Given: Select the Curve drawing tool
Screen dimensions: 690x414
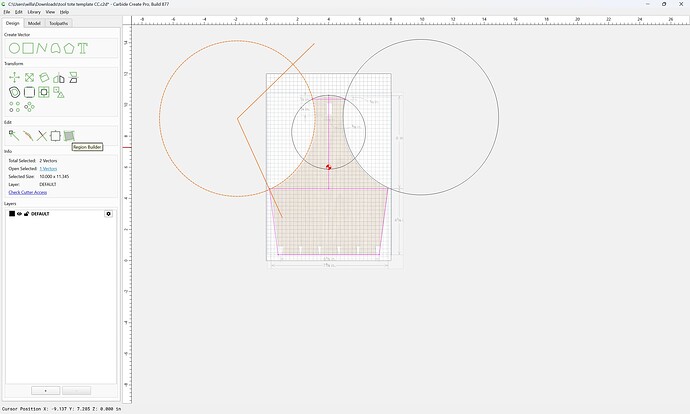Looking at the screenshot, I should coord(55,48).
